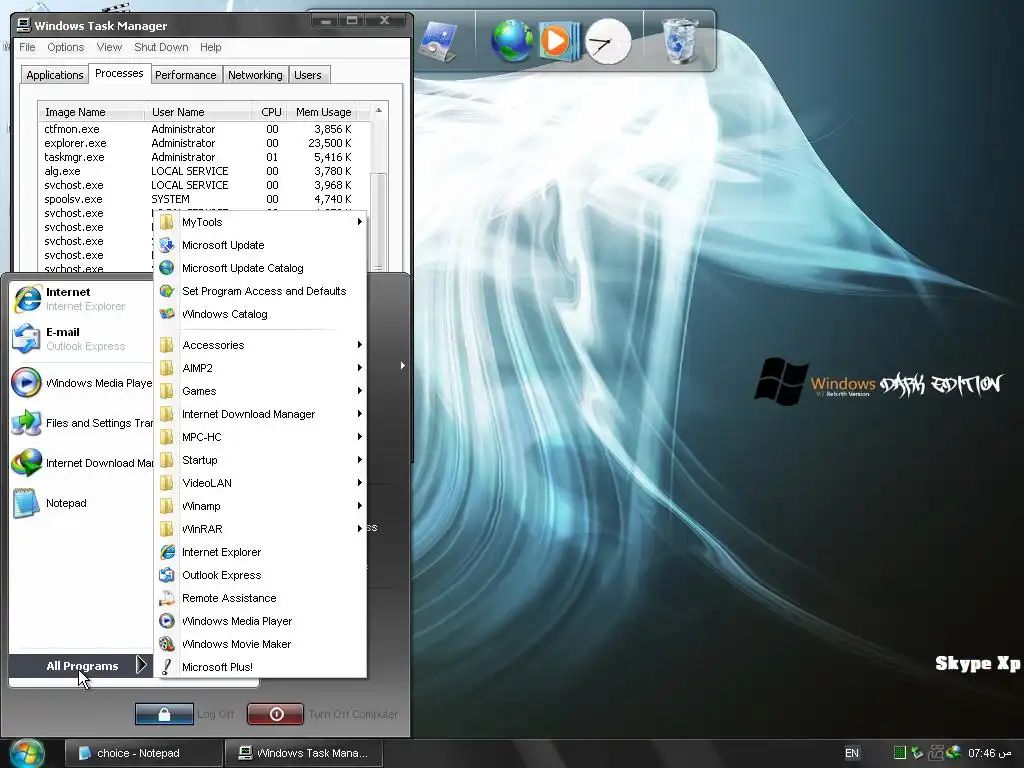Click the globe icon in the top dock

pos(512,40)
